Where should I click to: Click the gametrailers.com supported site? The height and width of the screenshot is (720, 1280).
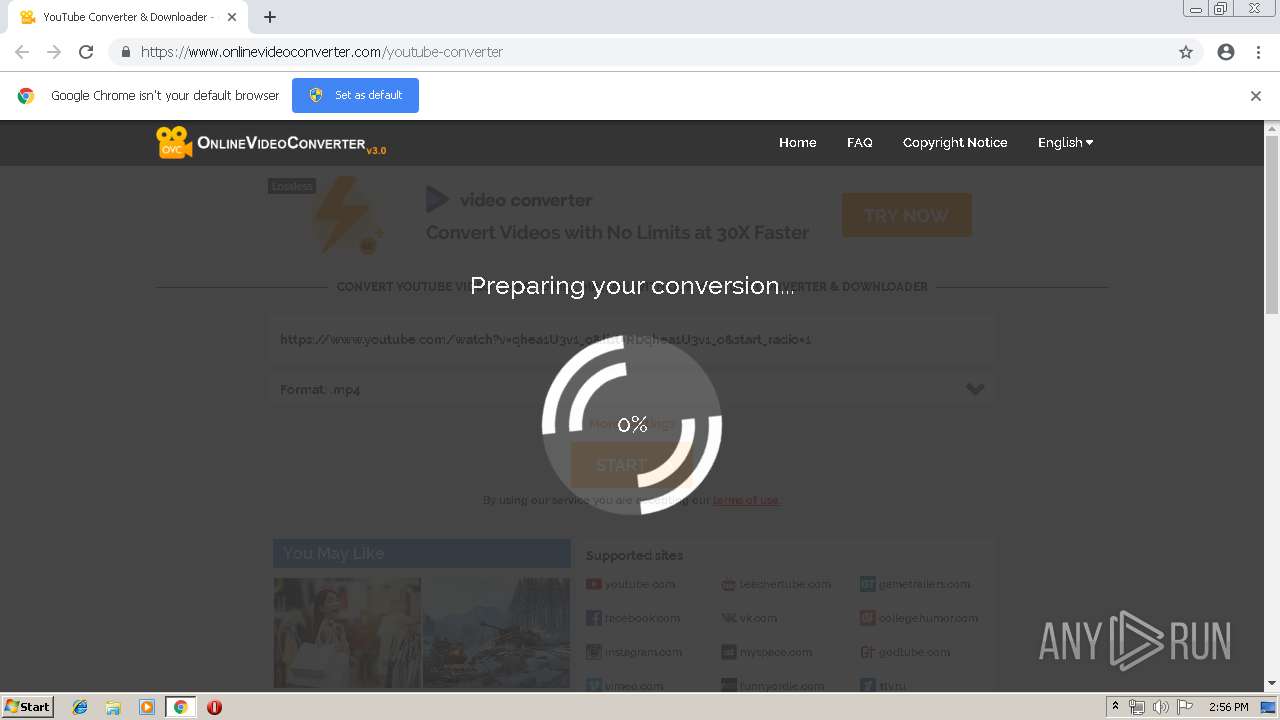click(925, 584)
